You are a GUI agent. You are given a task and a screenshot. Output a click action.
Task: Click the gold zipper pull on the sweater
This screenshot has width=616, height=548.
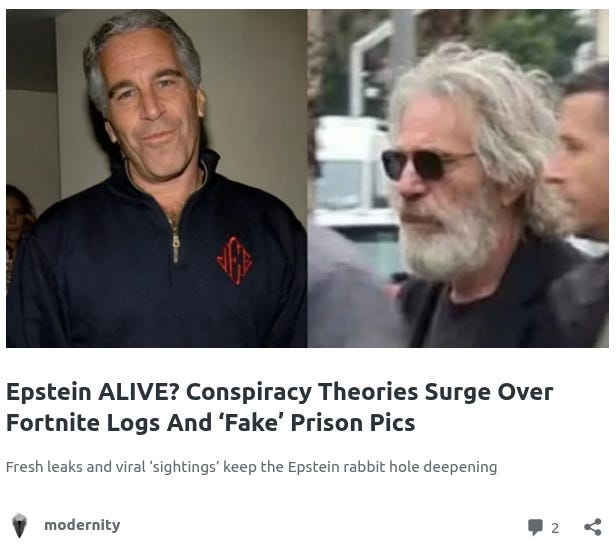(176, 245)
